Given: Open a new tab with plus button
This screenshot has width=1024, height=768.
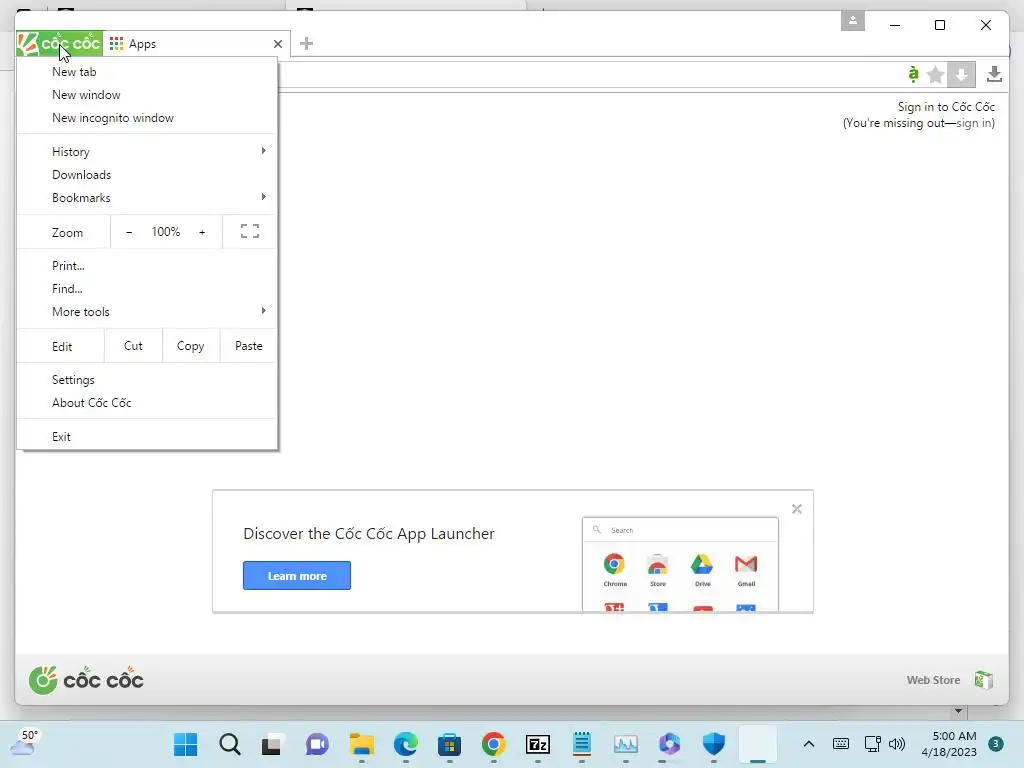Looking at the screenshot, I should point(306,44).
